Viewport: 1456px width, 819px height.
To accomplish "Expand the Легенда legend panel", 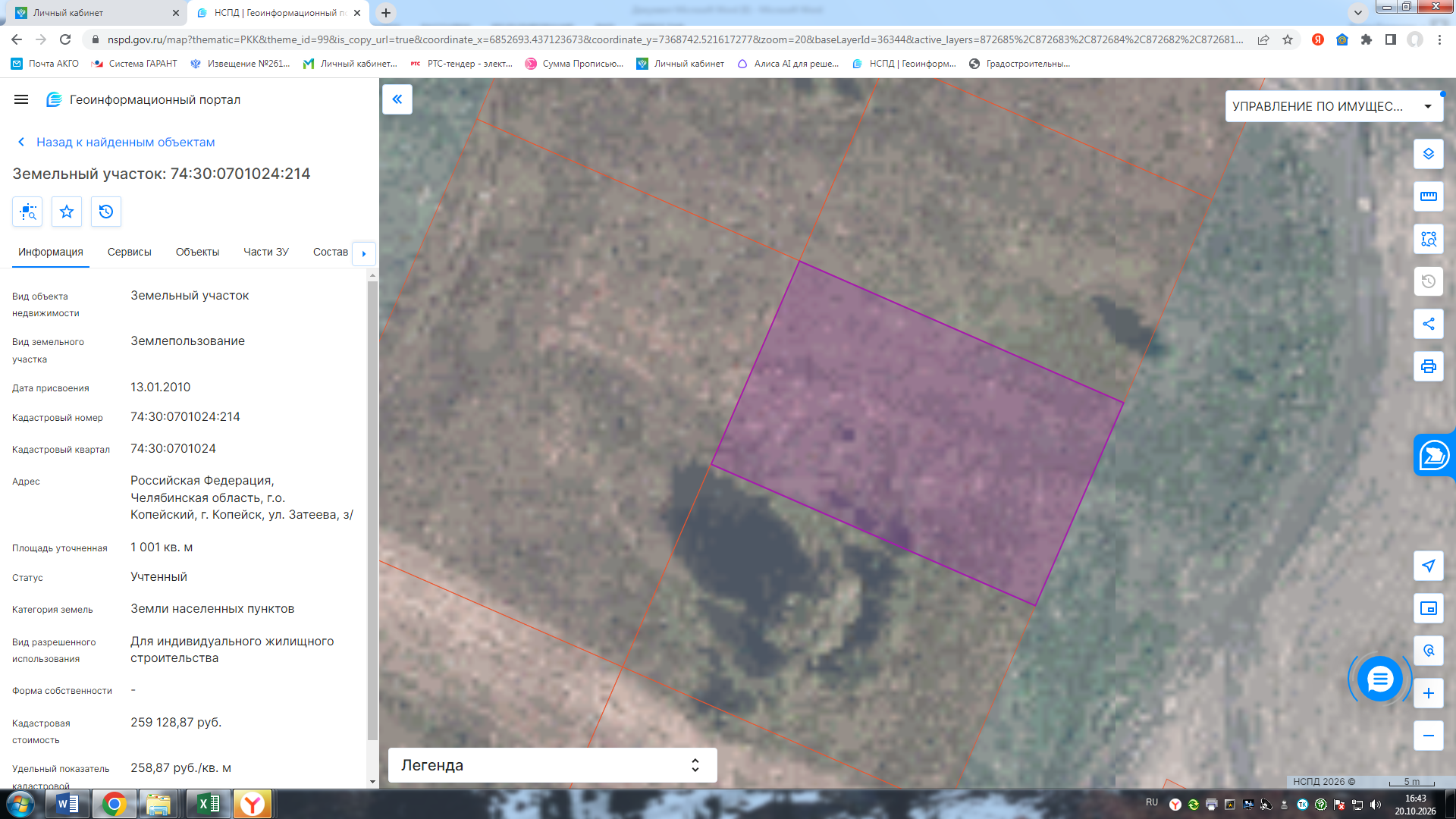I will click(552, 765).
